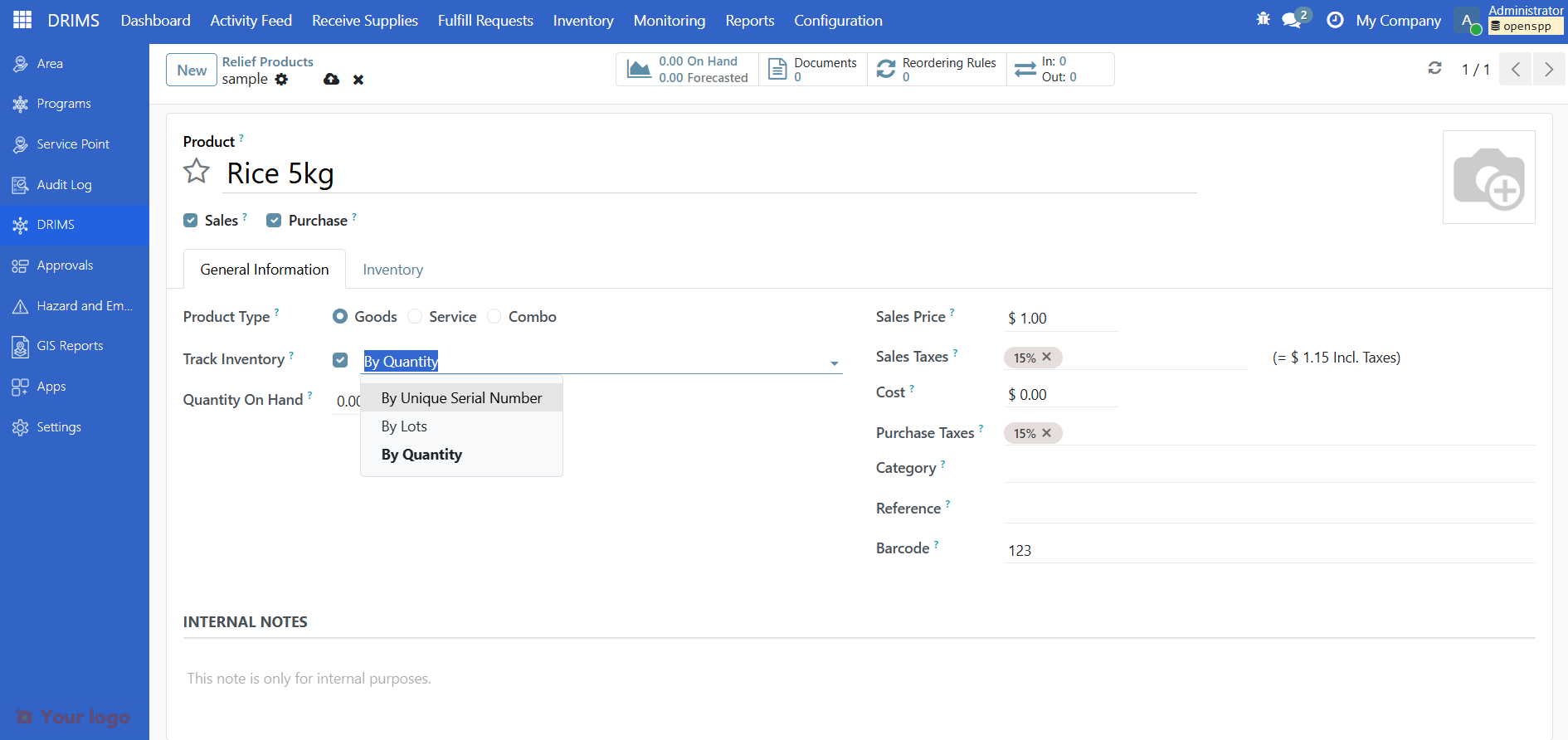This screenshot has height=740, width=1568.
Task: Open DRIMS in the sidebar
Action: click(75, 225)
